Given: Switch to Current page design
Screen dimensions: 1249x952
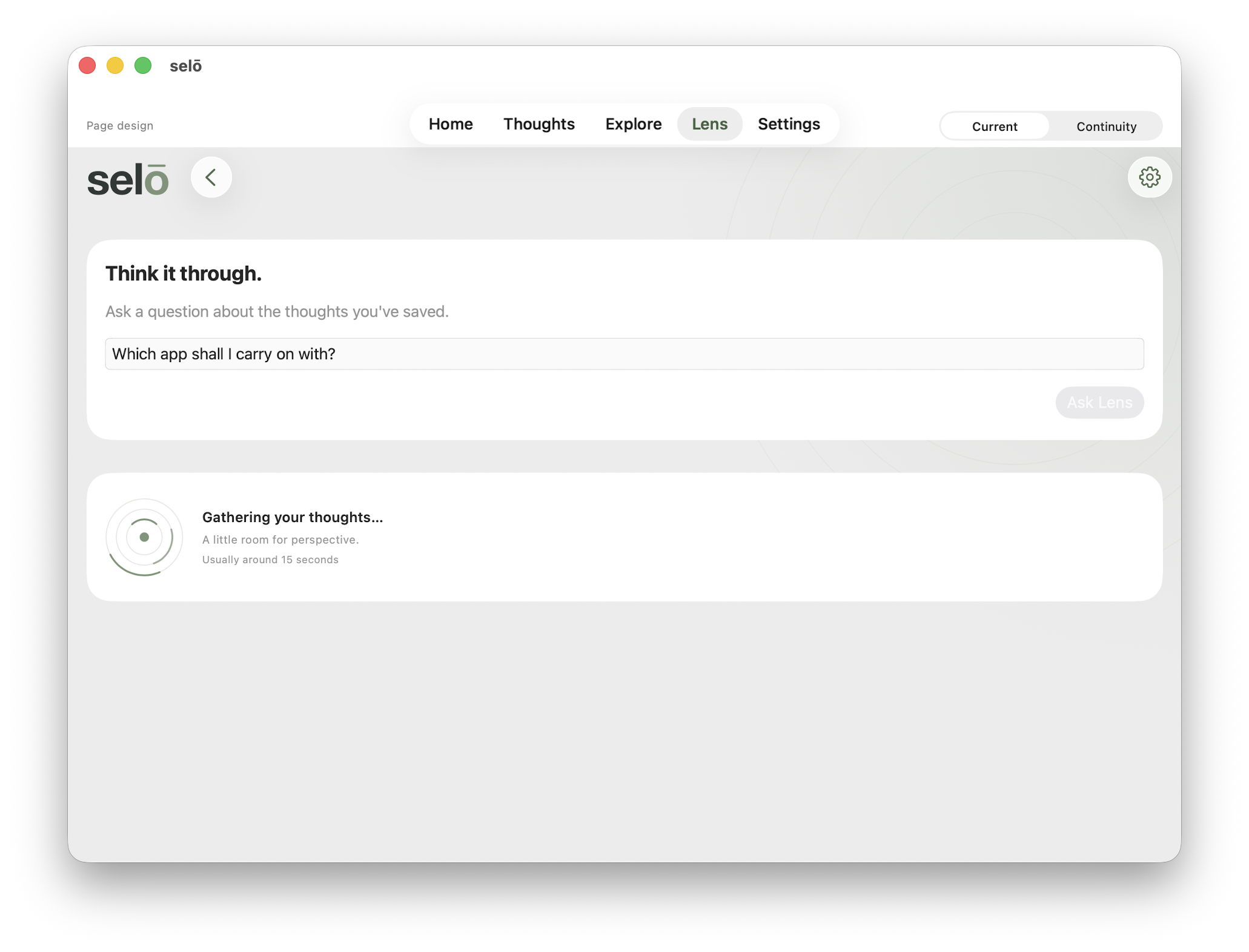Looking at the screenshot, I should [x=995, y=126].
